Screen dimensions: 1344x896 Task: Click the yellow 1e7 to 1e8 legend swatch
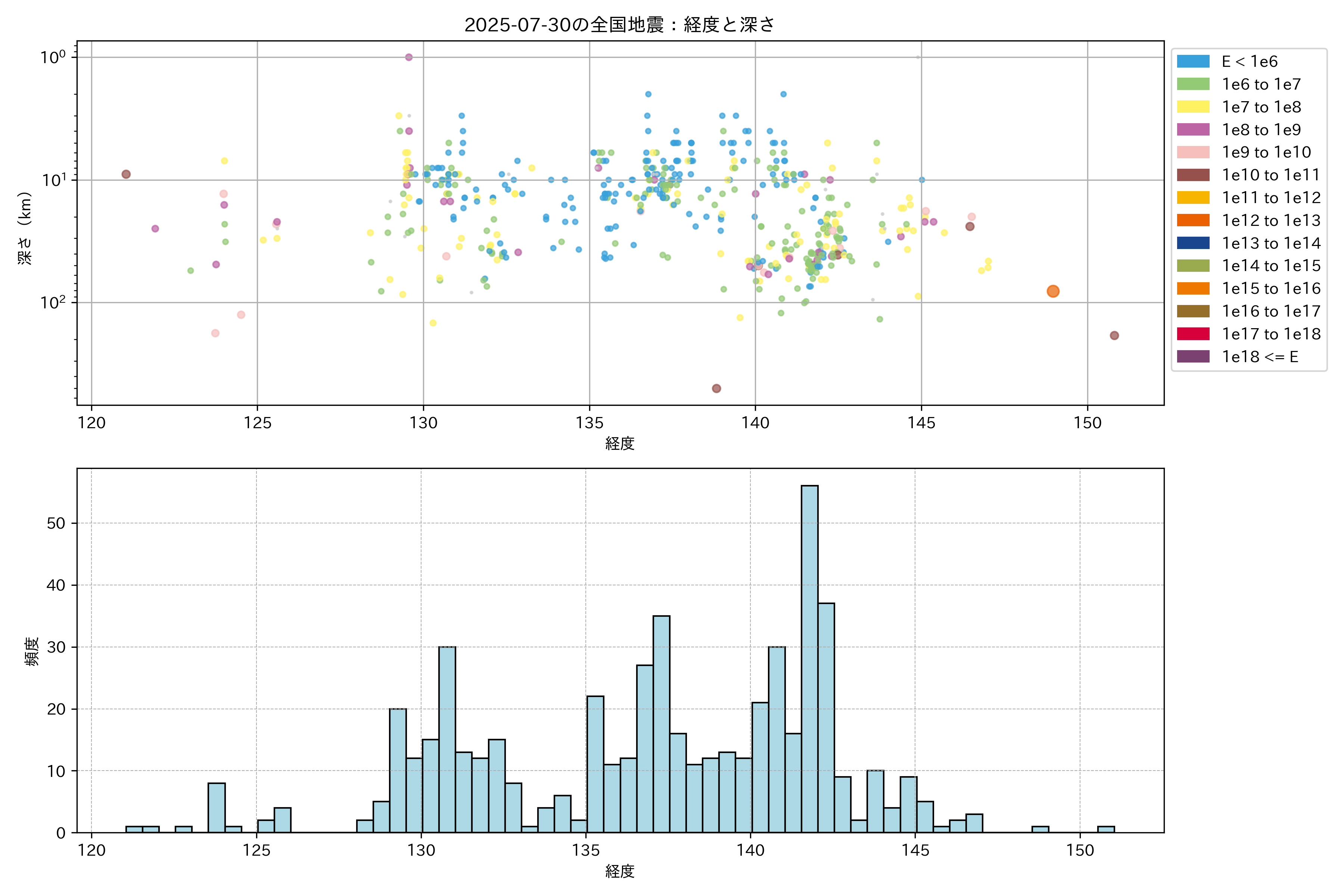(x=1192, y=107)
